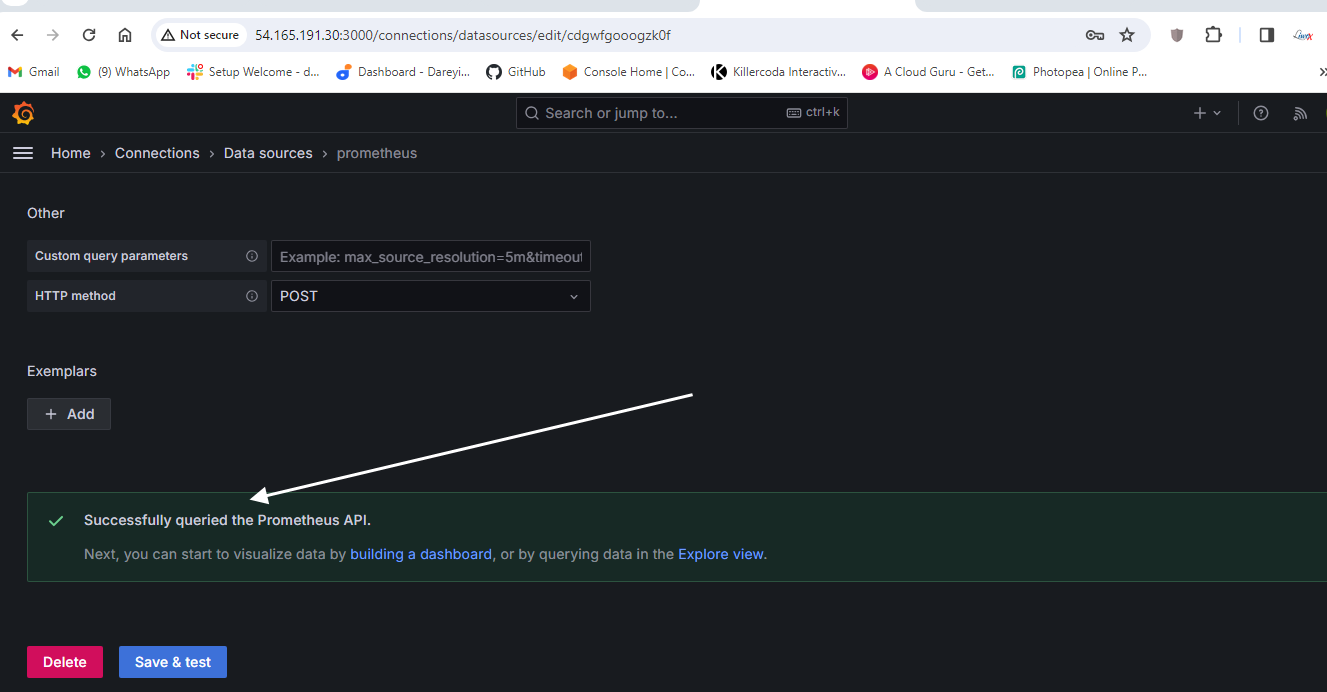Click the Custom query parameters input field
This screenshot has height=692, width=1327.
[430, 256]
